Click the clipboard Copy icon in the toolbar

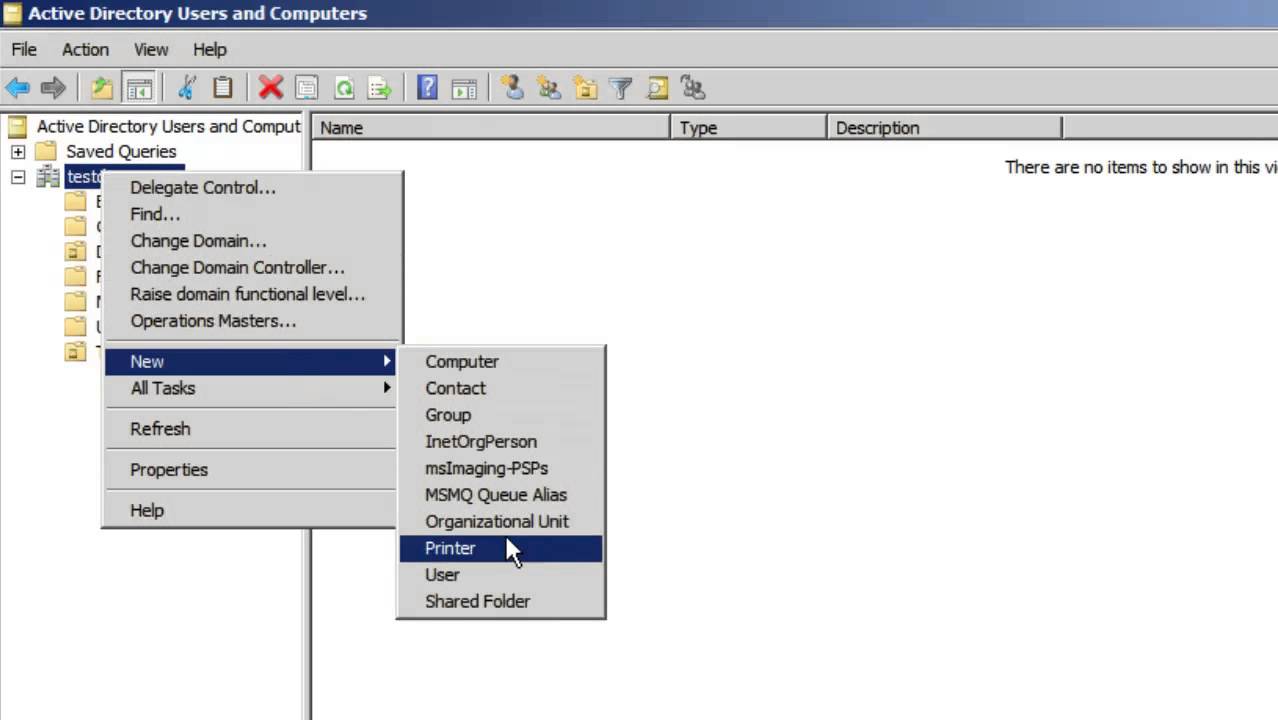tap(222, 88)
